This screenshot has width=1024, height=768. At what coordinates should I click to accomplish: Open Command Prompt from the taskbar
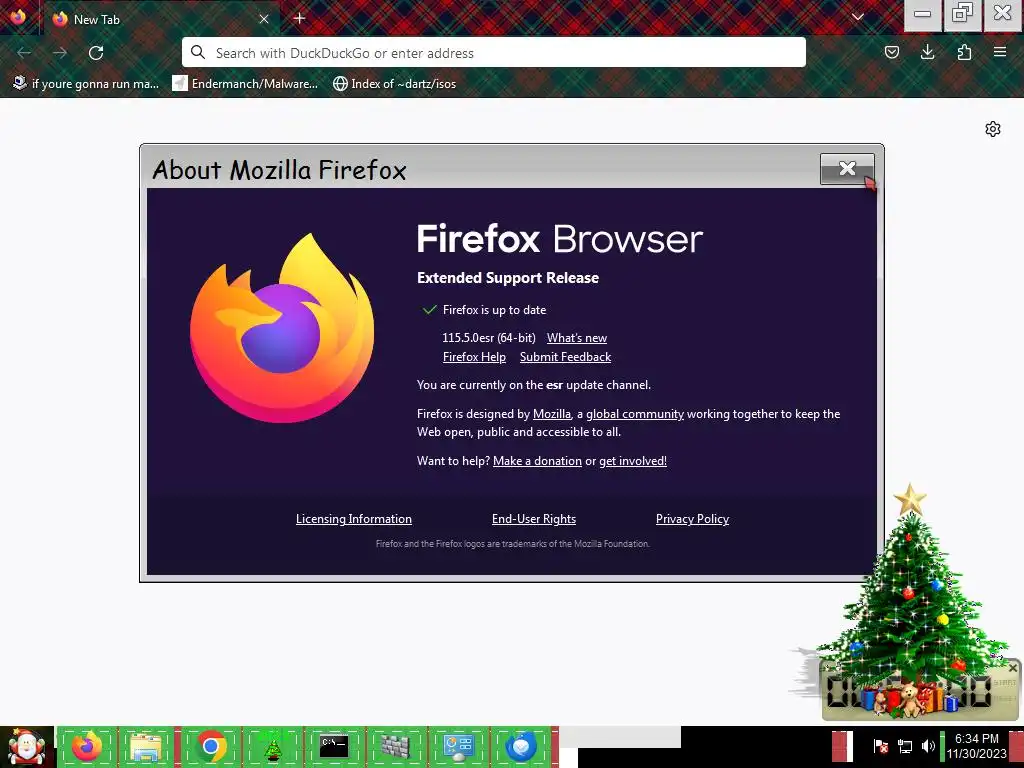334,746
